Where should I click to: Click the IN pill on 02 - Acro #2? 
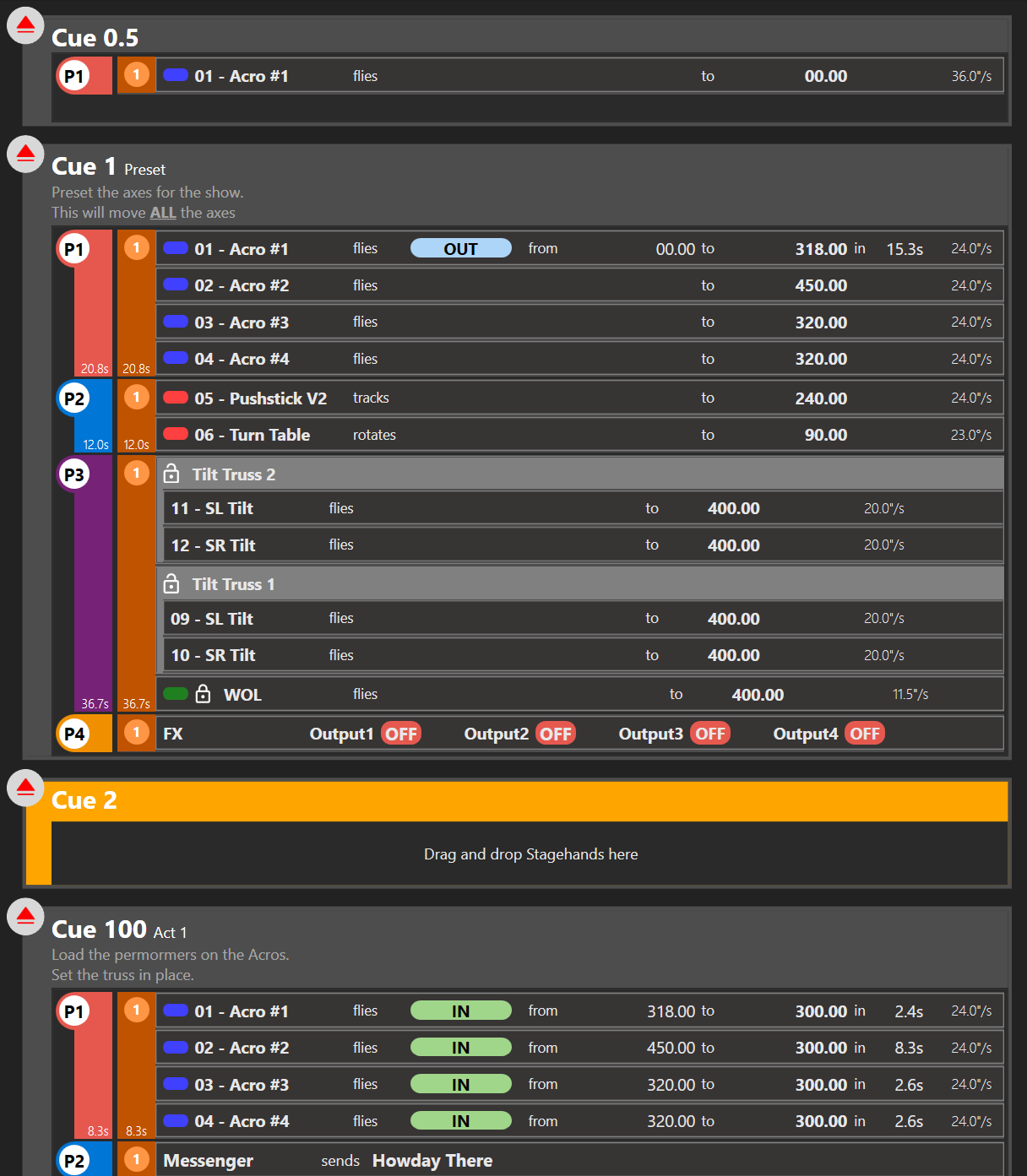pyautogui.click(x=460, y=1048)
